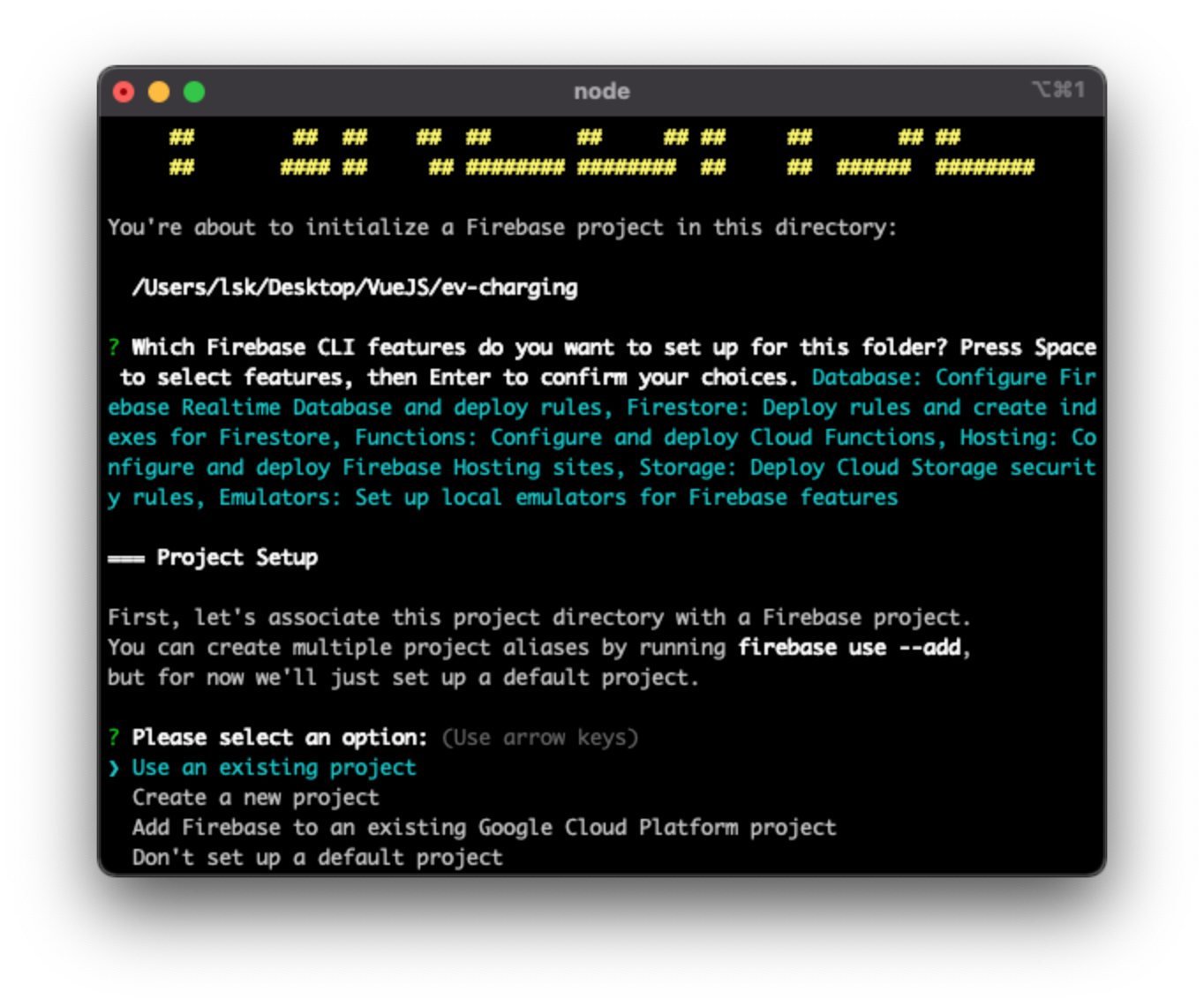Click the green fullscreen button
1204x1006 pixels.
pos(194,91)
